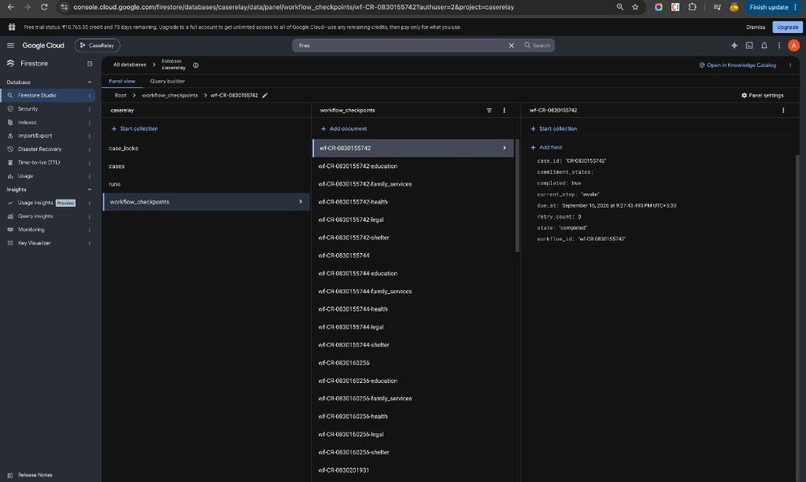Open Usage page in sidebar
The width and height of the screenshot is (806, 482).
(x=25, y=176)
